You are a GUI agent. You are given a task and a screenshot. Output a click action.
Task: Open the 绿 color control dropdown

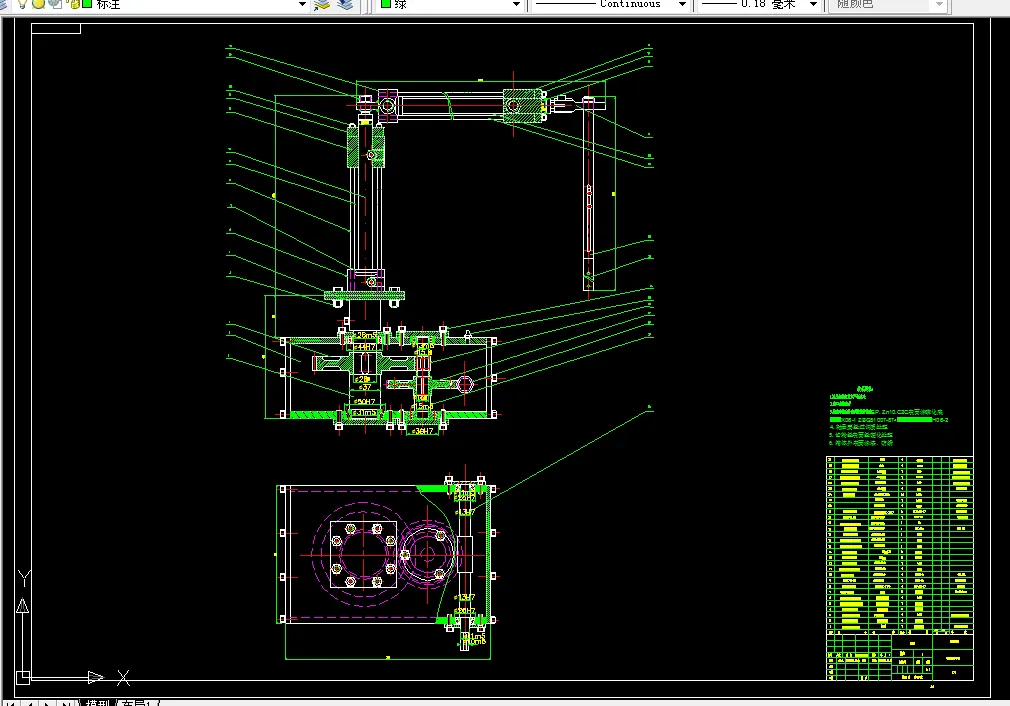516,5
